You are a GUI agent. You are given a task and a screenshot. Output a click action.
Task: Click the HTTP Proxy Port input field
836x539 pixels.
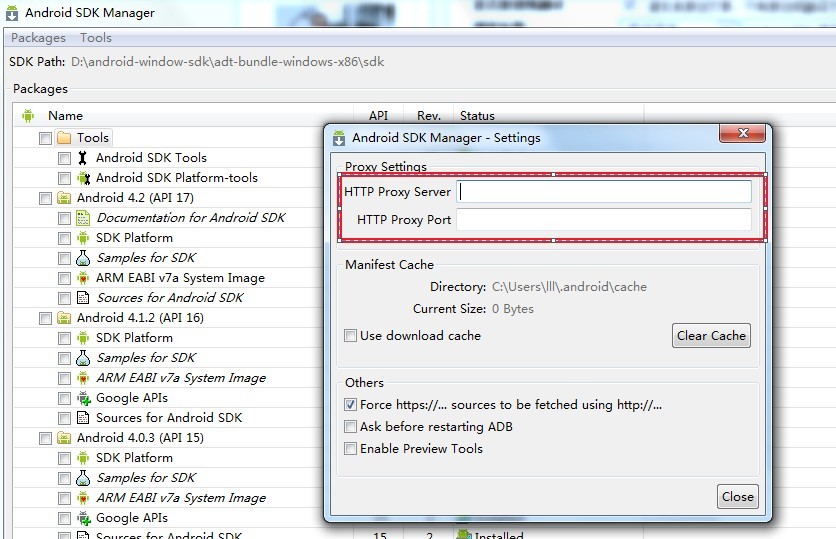[604, 220]
